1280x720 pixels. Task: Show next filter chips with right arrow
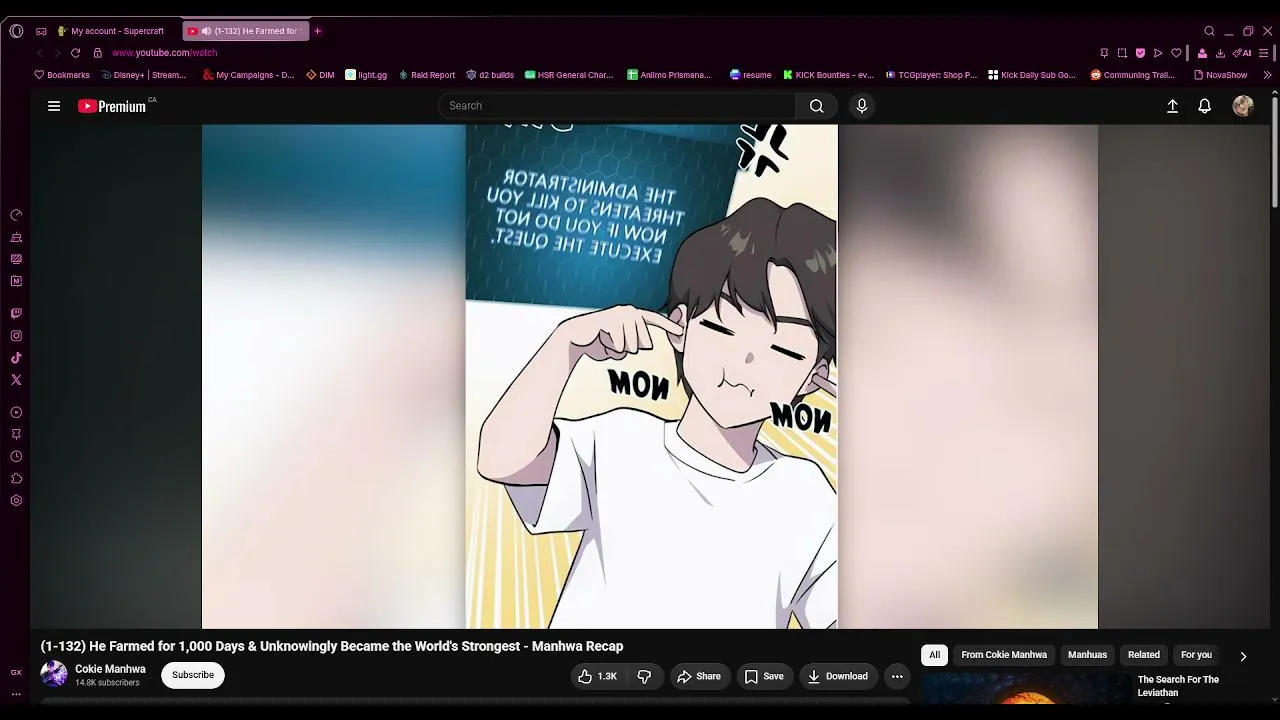(x=1243, y=656)
